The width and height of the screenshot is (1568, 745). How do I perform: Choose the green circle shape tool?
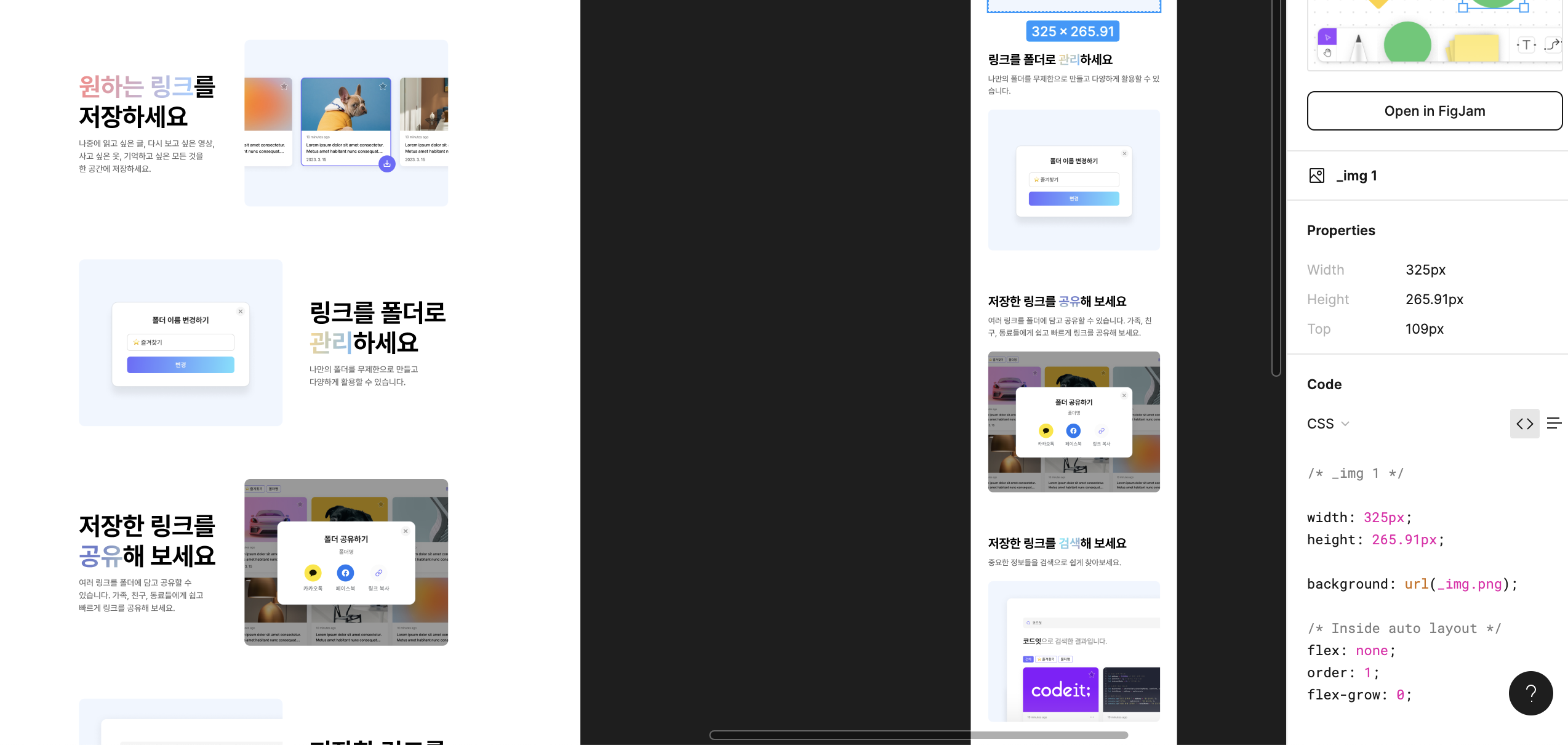1407,43
